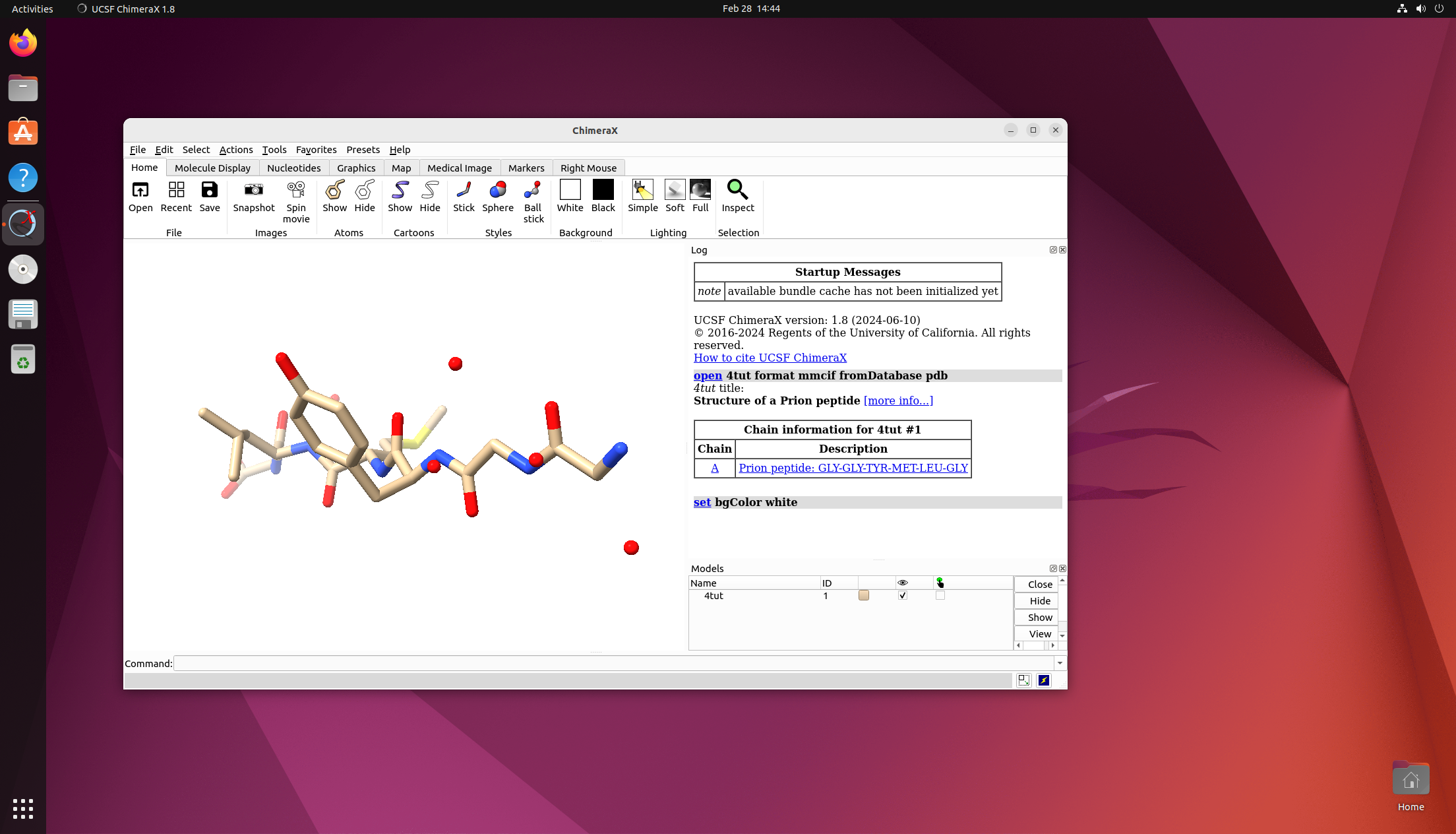Viewport: 1456px width, 834px height.
Task: Open the Tools menu
Action: 274,150
